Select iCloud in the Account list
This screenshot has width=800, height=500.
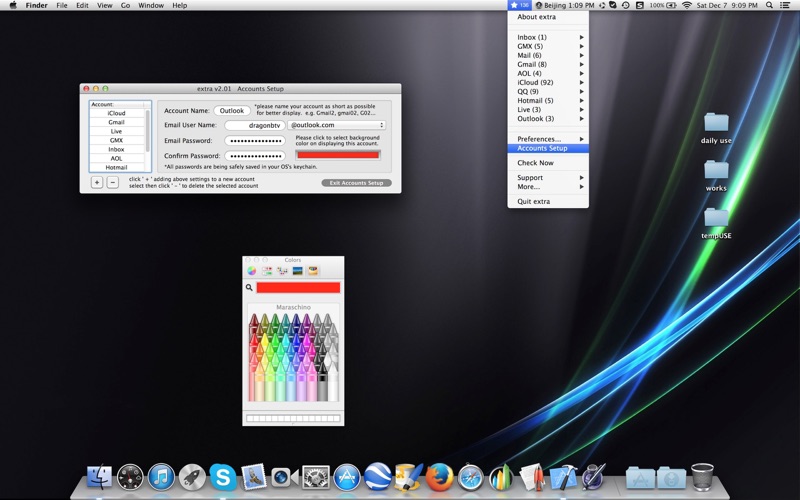117,113
